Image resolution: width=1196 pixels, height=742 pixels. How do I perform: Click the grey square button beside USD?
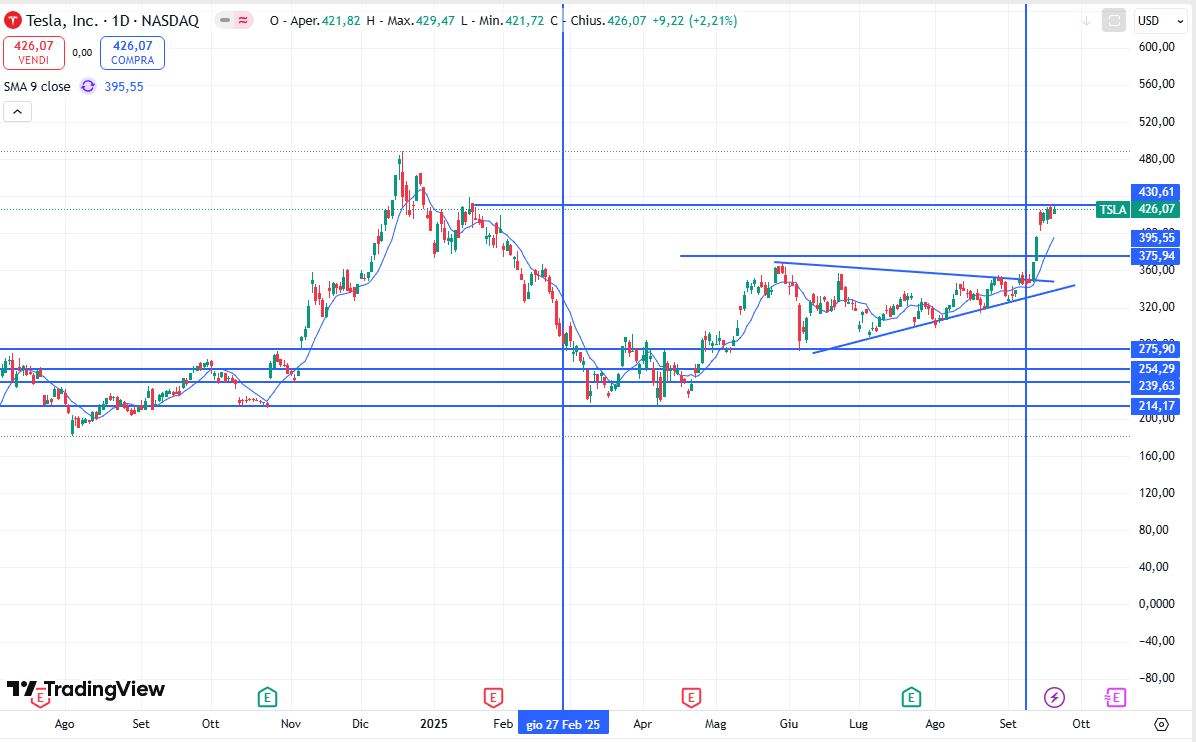pos(1114,21)
